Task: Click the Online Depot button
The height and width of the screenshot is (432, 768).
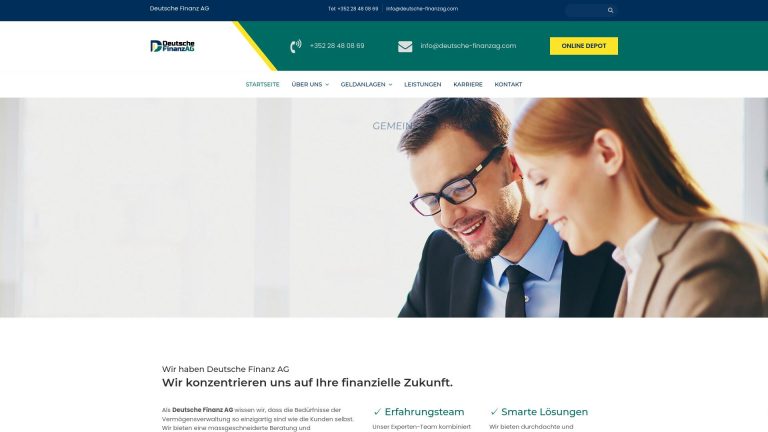Action: click(x=584, y=46)
